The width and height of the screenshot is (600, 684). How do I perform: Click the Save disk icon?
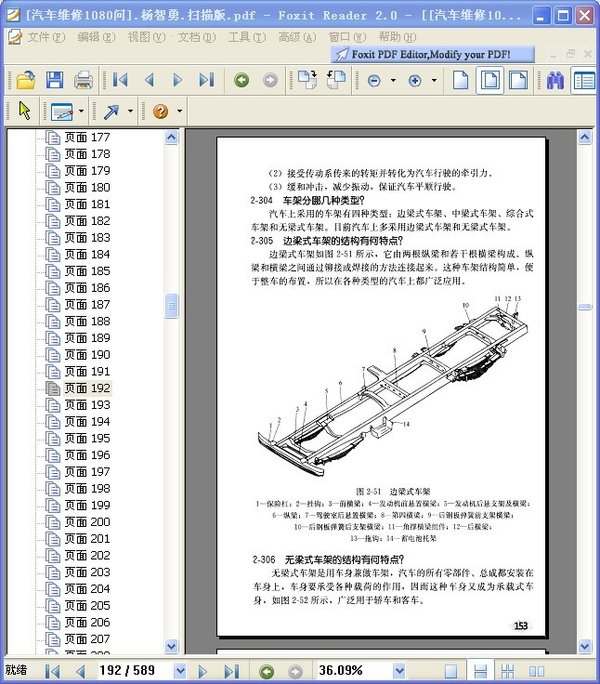tap(54, 80)
